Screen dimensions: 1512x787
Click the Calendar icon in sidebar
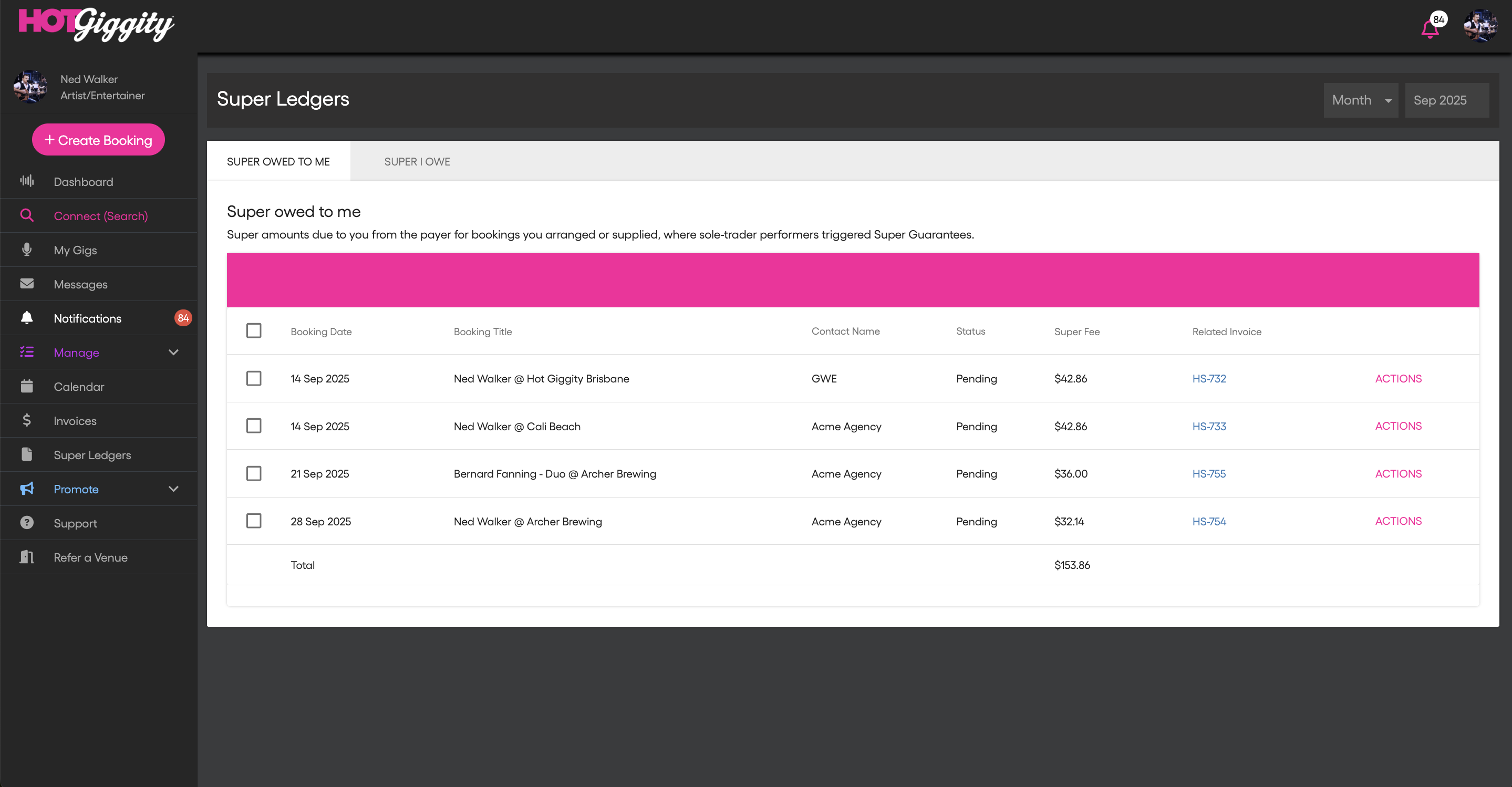[27, 386]
